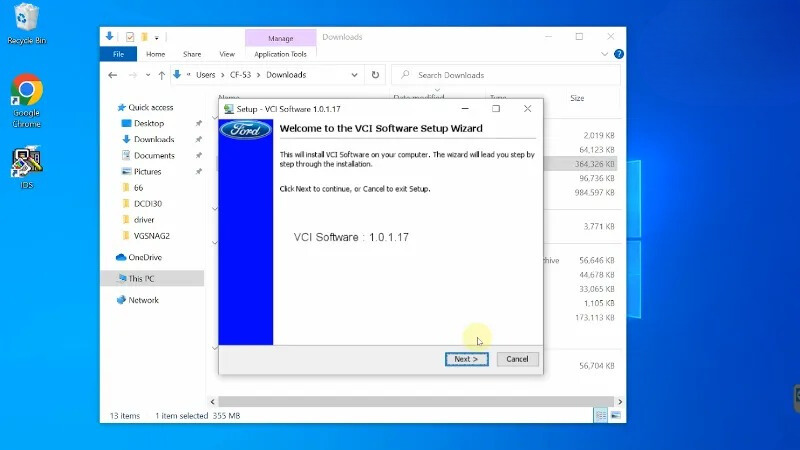Open the driver folder in navigation pane
The width and height of the screenshot is (800, 450).
click(x=143, y=220)
